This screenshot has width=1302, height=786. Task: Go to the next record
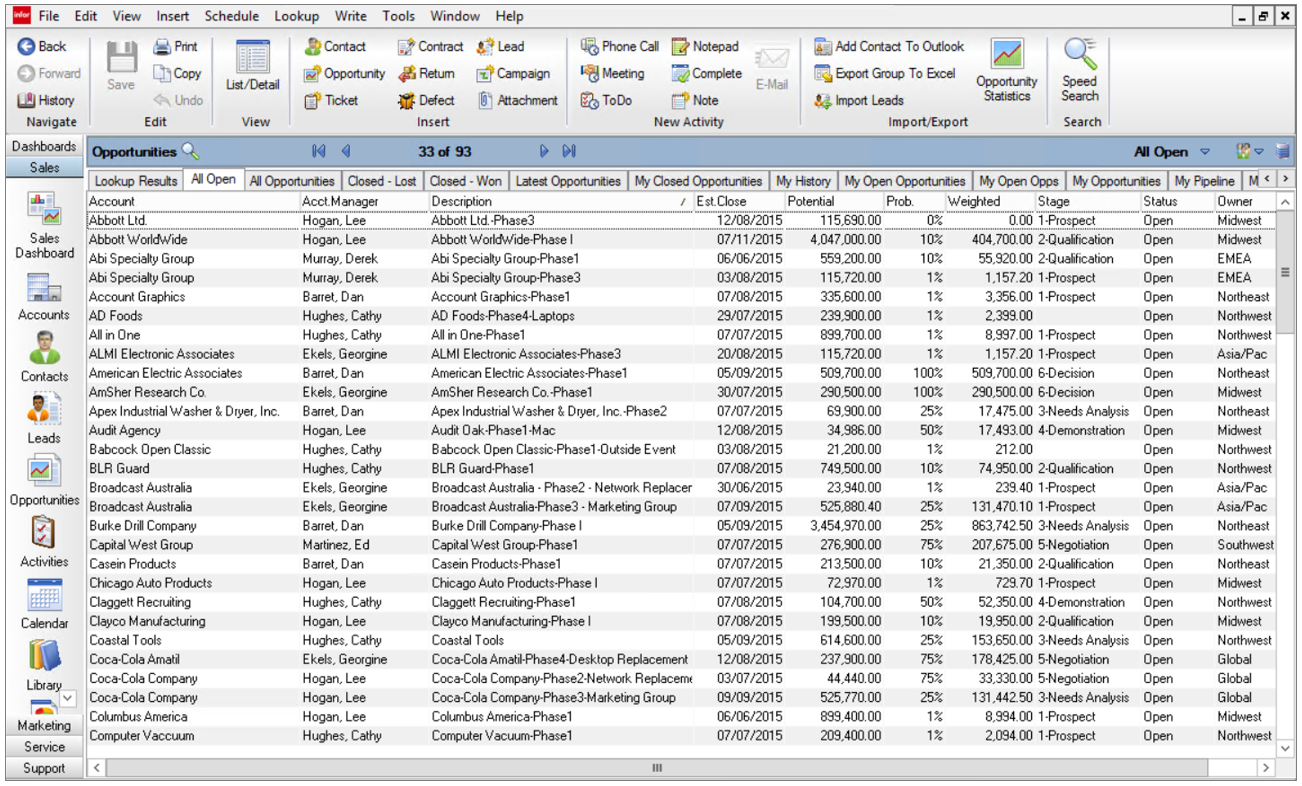click(x=544, y=152)
